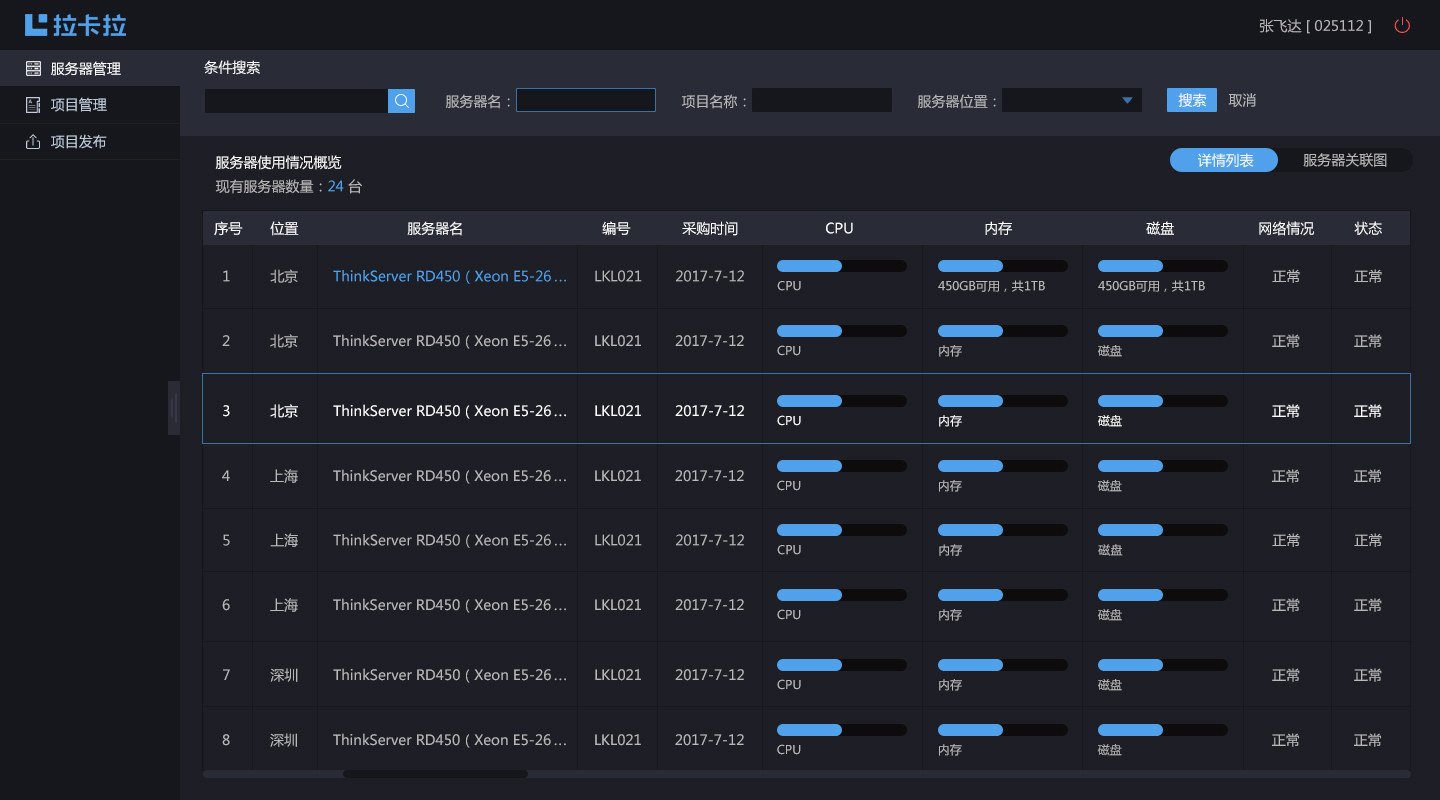Click 状态 正常 in row 7

1368,675
